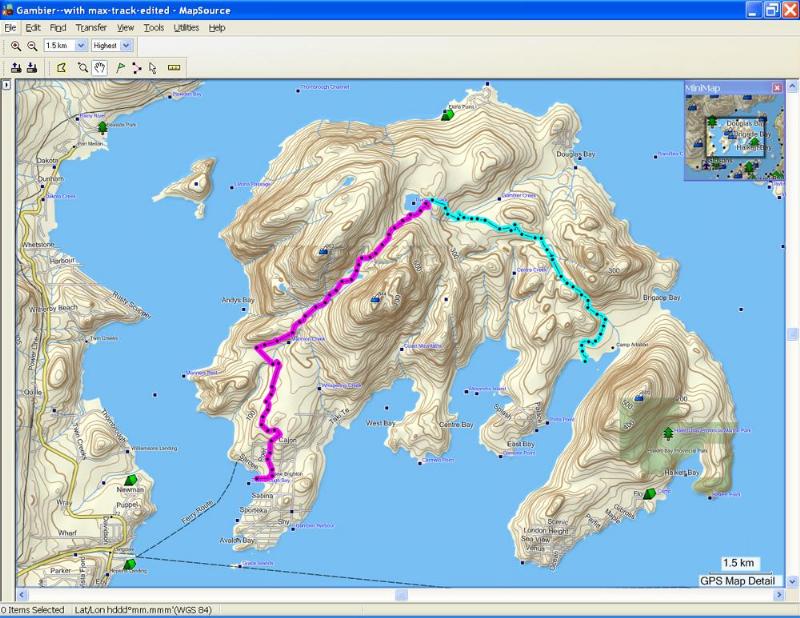
Task: Click the 'East Bay' map label
Action: [x=521, y=444]
